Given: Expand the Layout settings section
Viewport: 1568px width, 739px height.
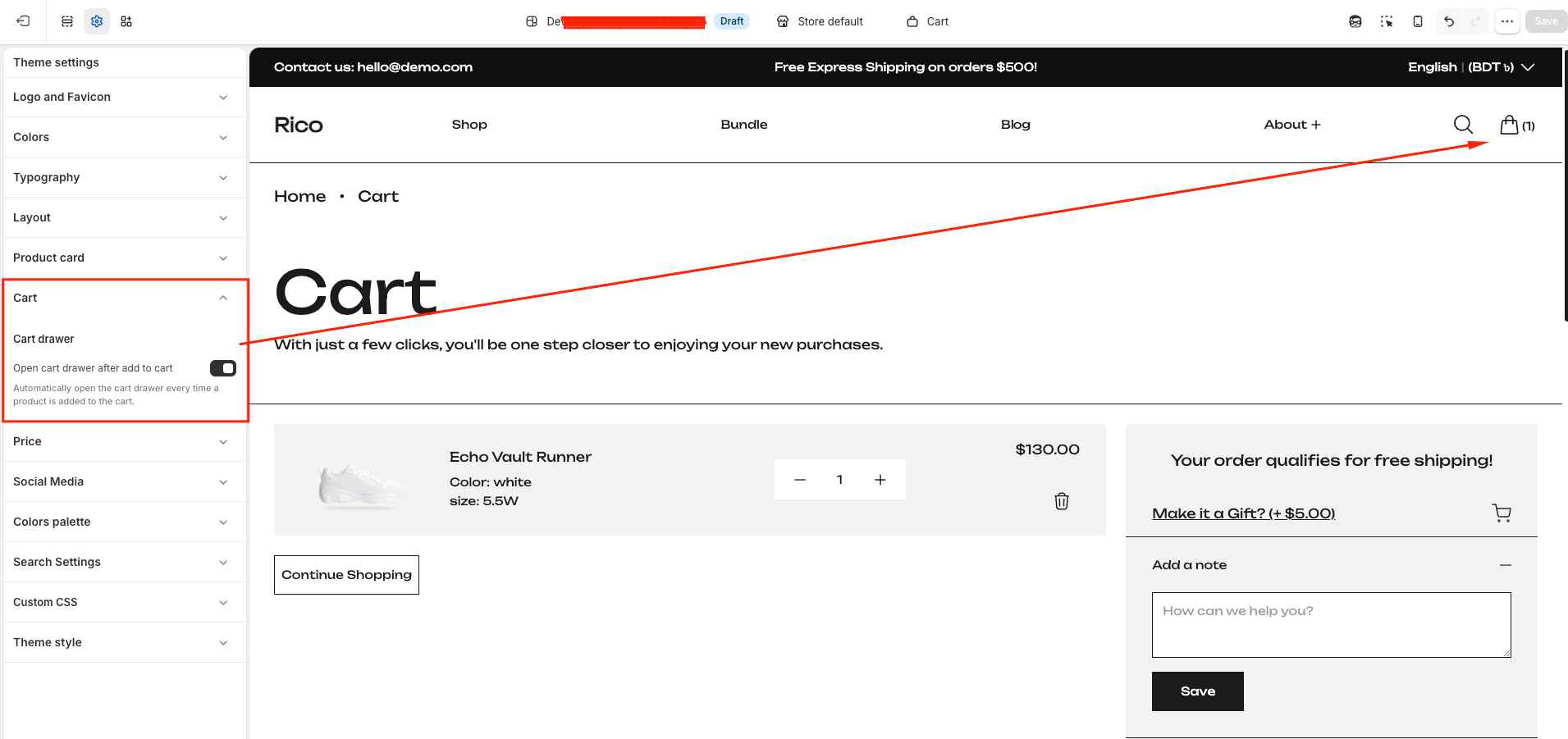Looking at the screenshot, I should pos(125,217).
